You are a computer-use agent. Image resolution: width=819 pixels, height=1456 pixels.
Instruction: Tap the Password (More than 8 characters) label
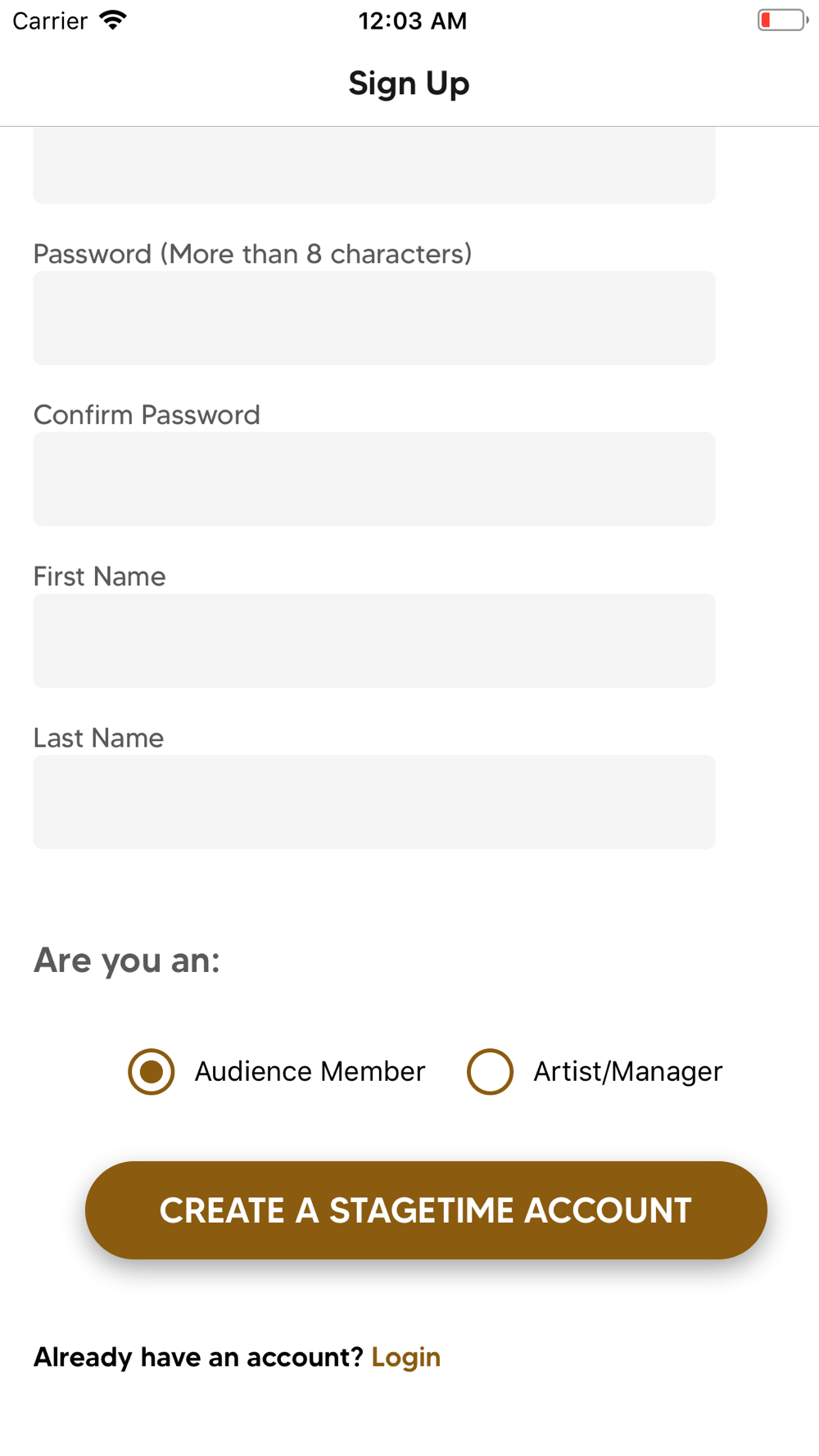point(253,254)
